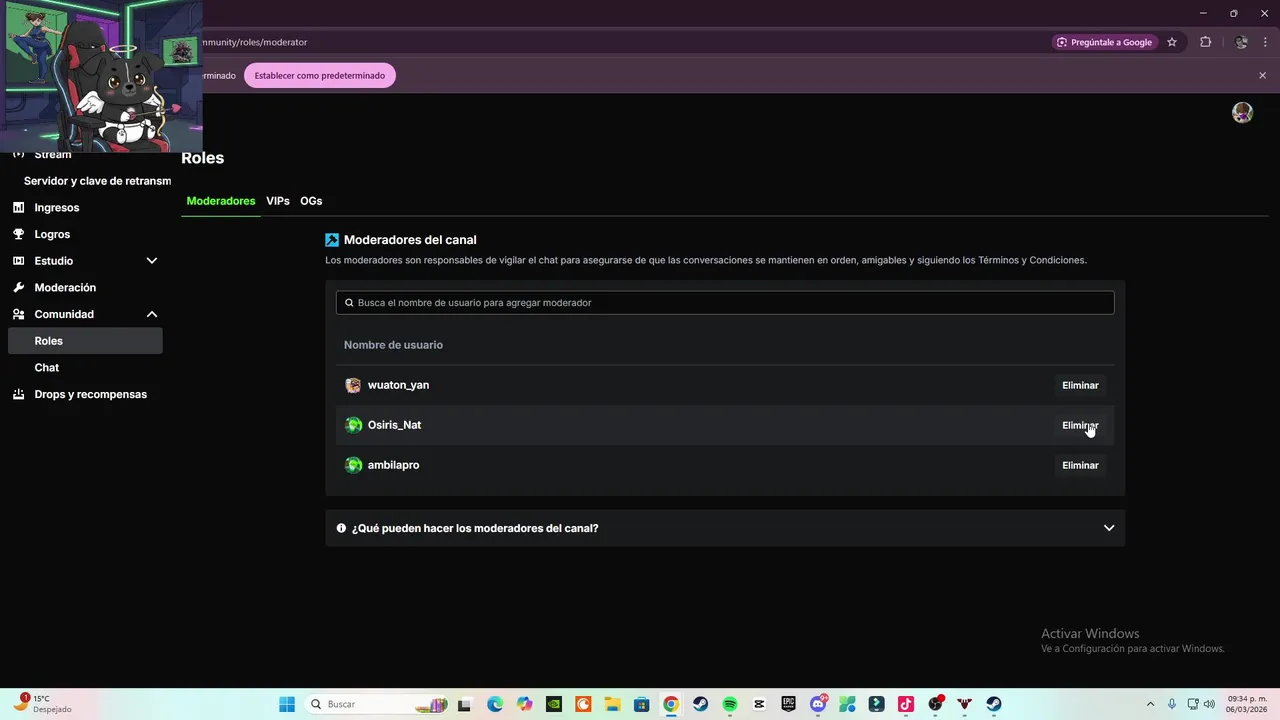Click the Estudio video icon in sidebar

pos(18,261)
